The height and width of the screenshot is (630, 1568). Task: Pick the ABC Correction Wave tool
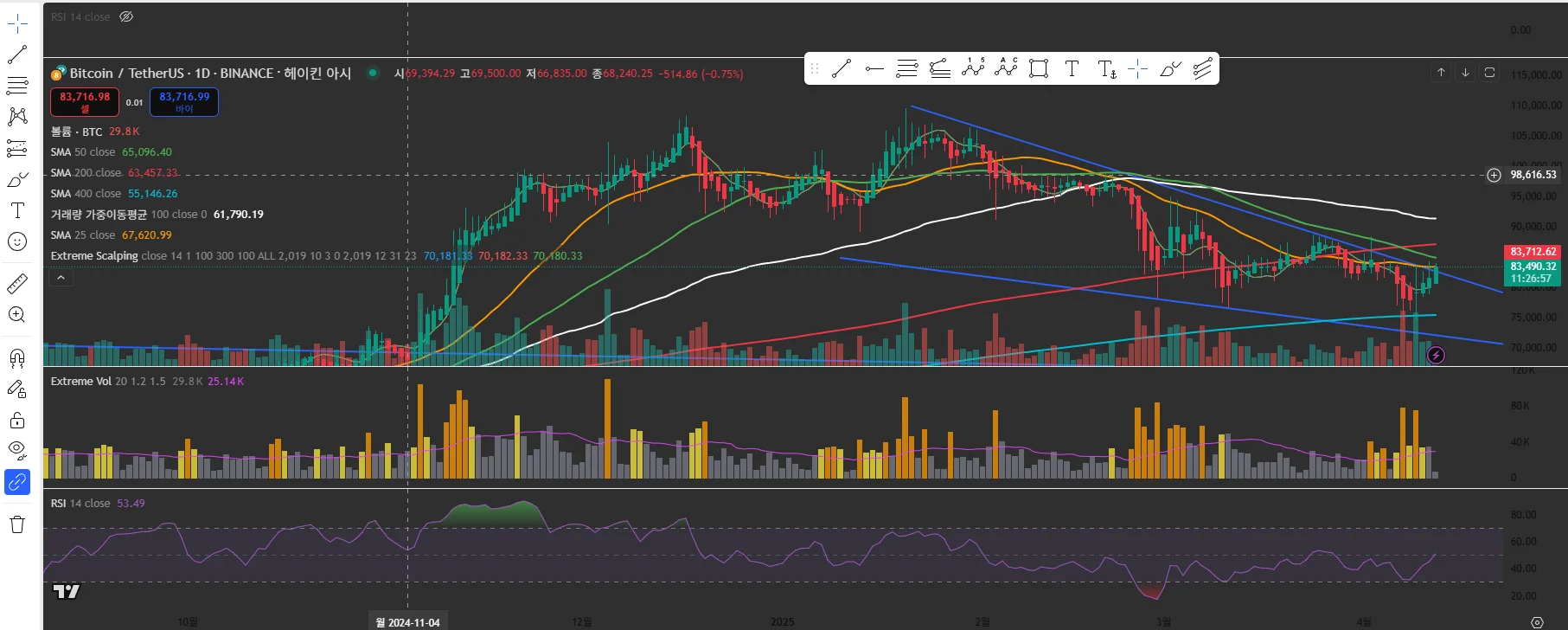[1006, 69]
